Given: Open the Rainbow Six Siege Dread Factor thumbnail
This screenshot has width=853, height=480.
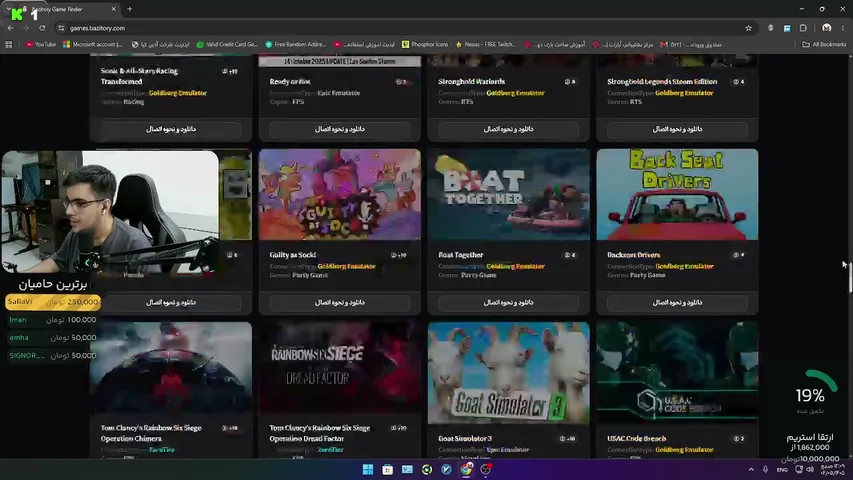Looking at the screenshot, I should click(x=339, y=367).
